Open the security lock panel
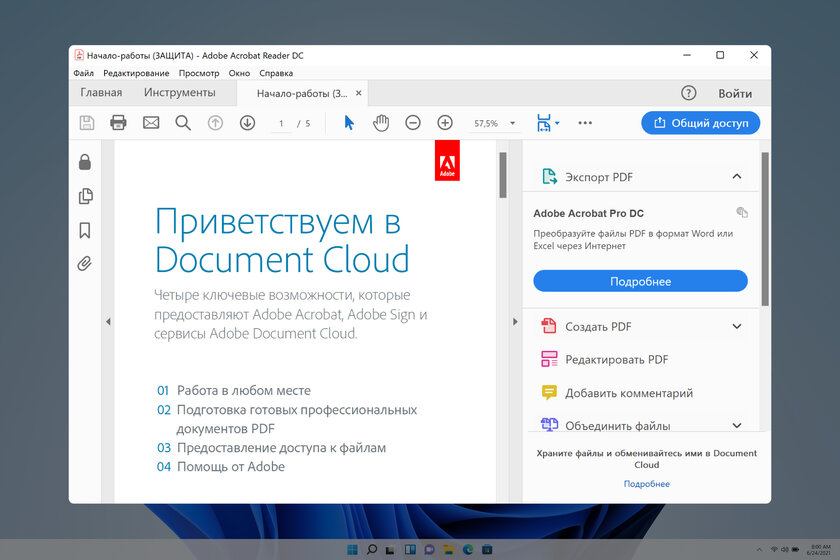 (85, 162)
